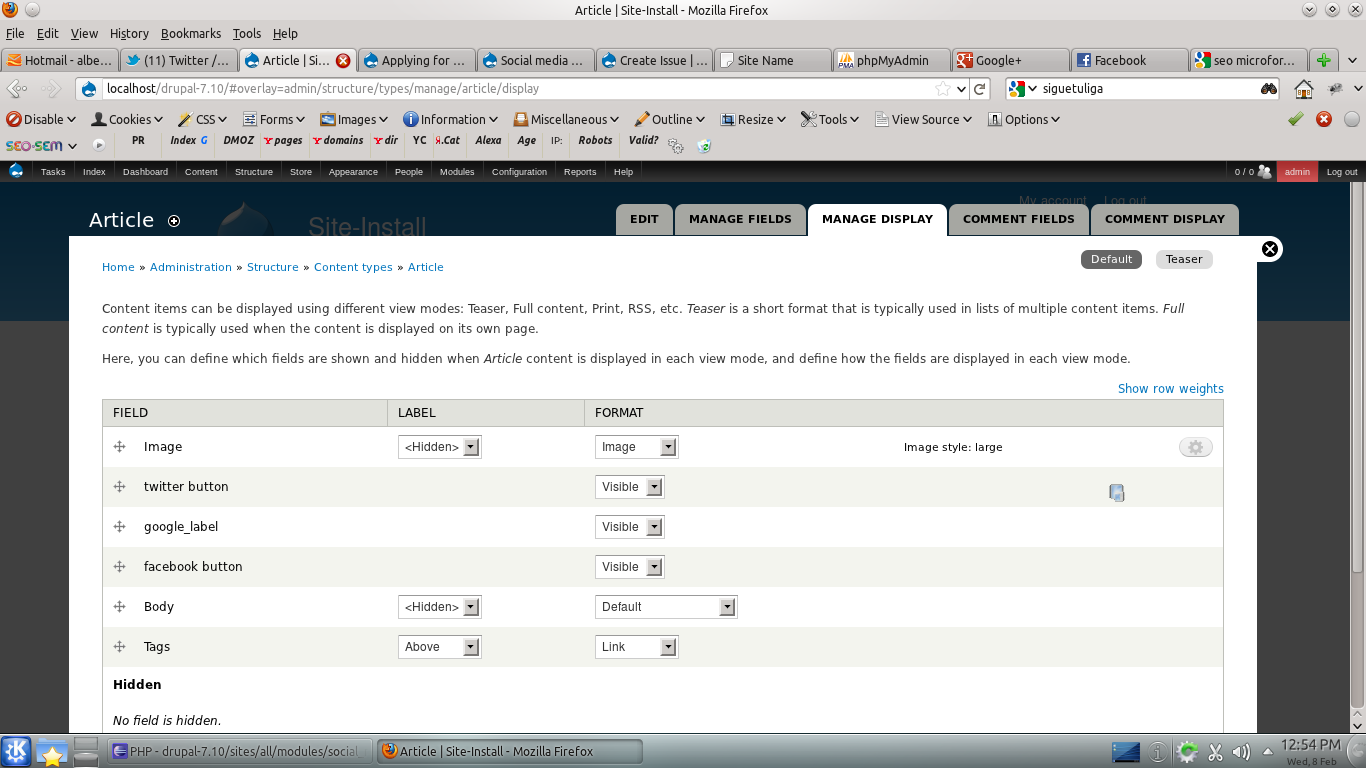The width and height of the screenshot is (1366, 768).
Task: Click the binoculars search icon
Action: pyautogui.click(x=1269, y=88)
